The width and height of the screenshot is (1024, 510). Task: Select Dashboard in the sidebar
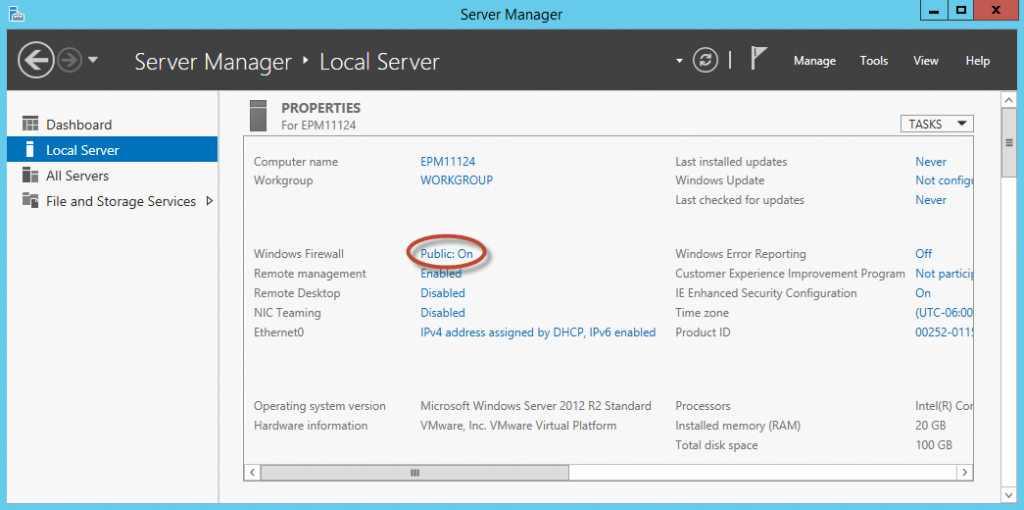click(112, 124)
